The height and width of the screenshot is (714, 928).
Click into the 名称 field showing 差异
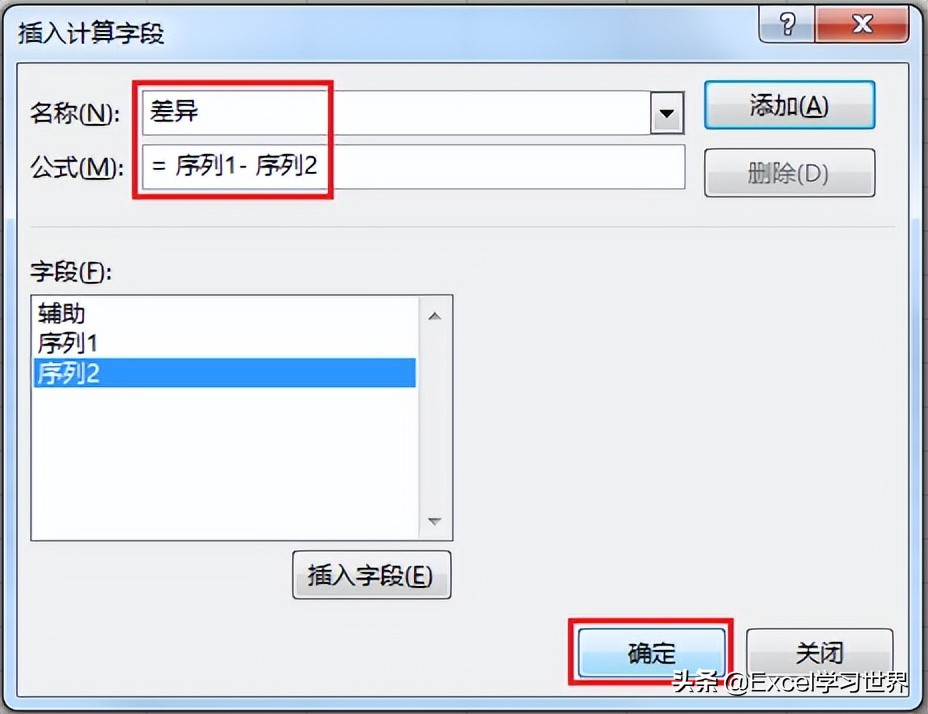click(x=396, y=112)
